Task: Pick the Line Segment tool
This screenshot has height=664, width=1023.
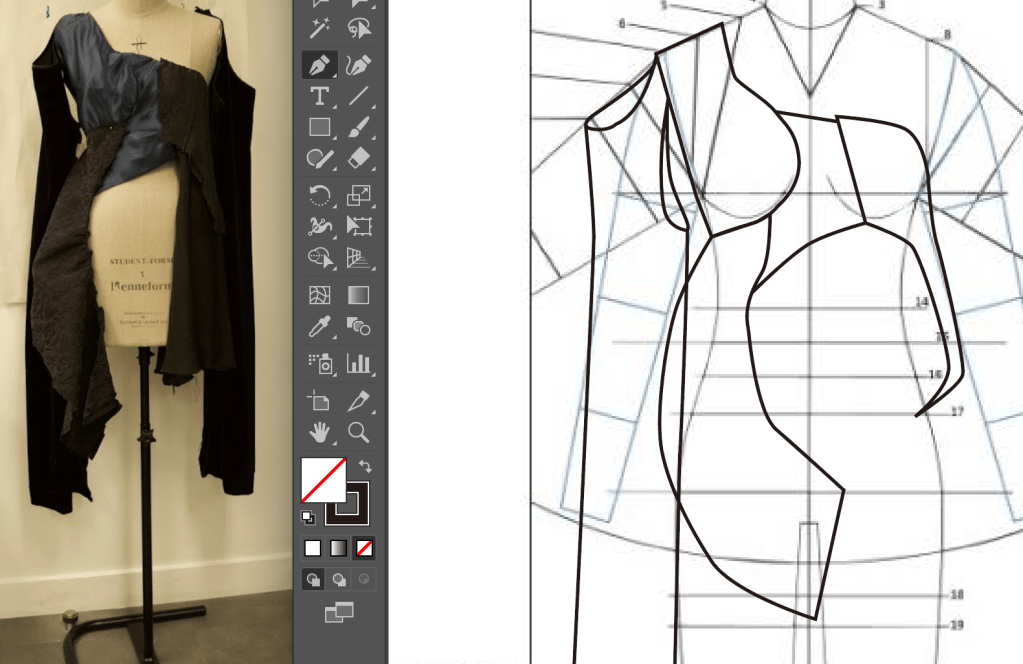Action: coord(358,96)
